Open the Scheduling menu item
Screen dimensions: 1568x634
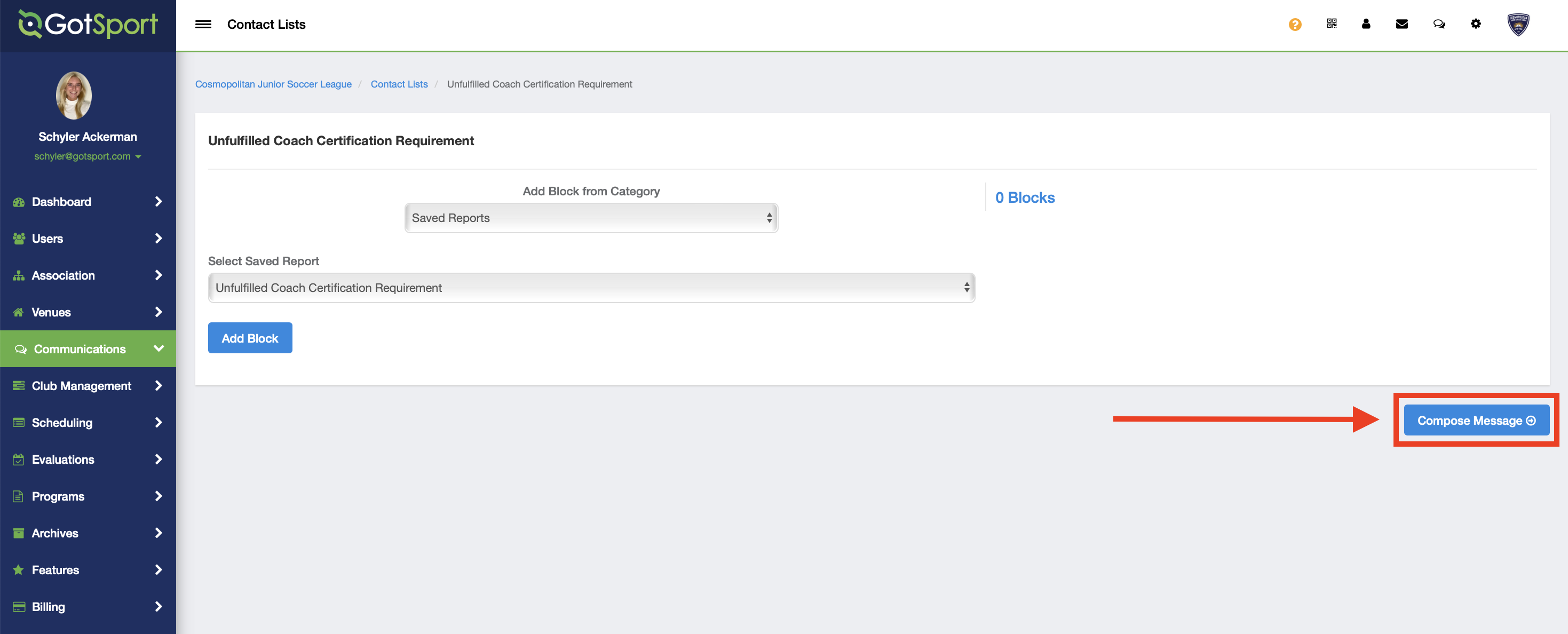88,423
